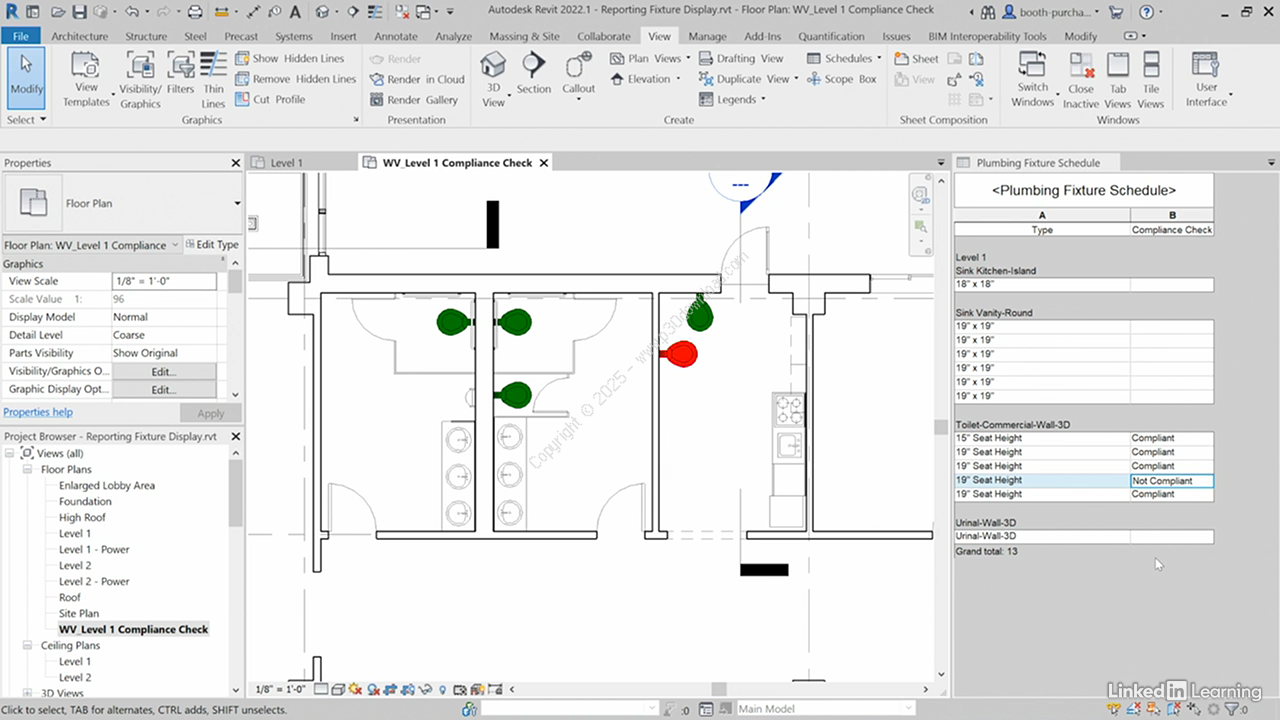Open Render Gallery

(413, 100)
